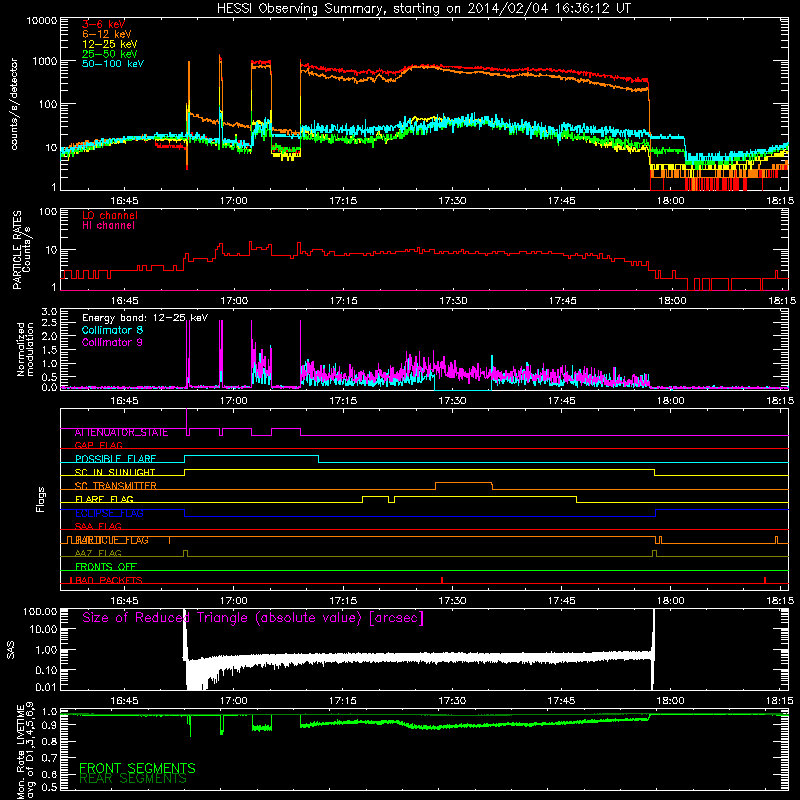Select the 10000 tick value on counts axis

41,21
